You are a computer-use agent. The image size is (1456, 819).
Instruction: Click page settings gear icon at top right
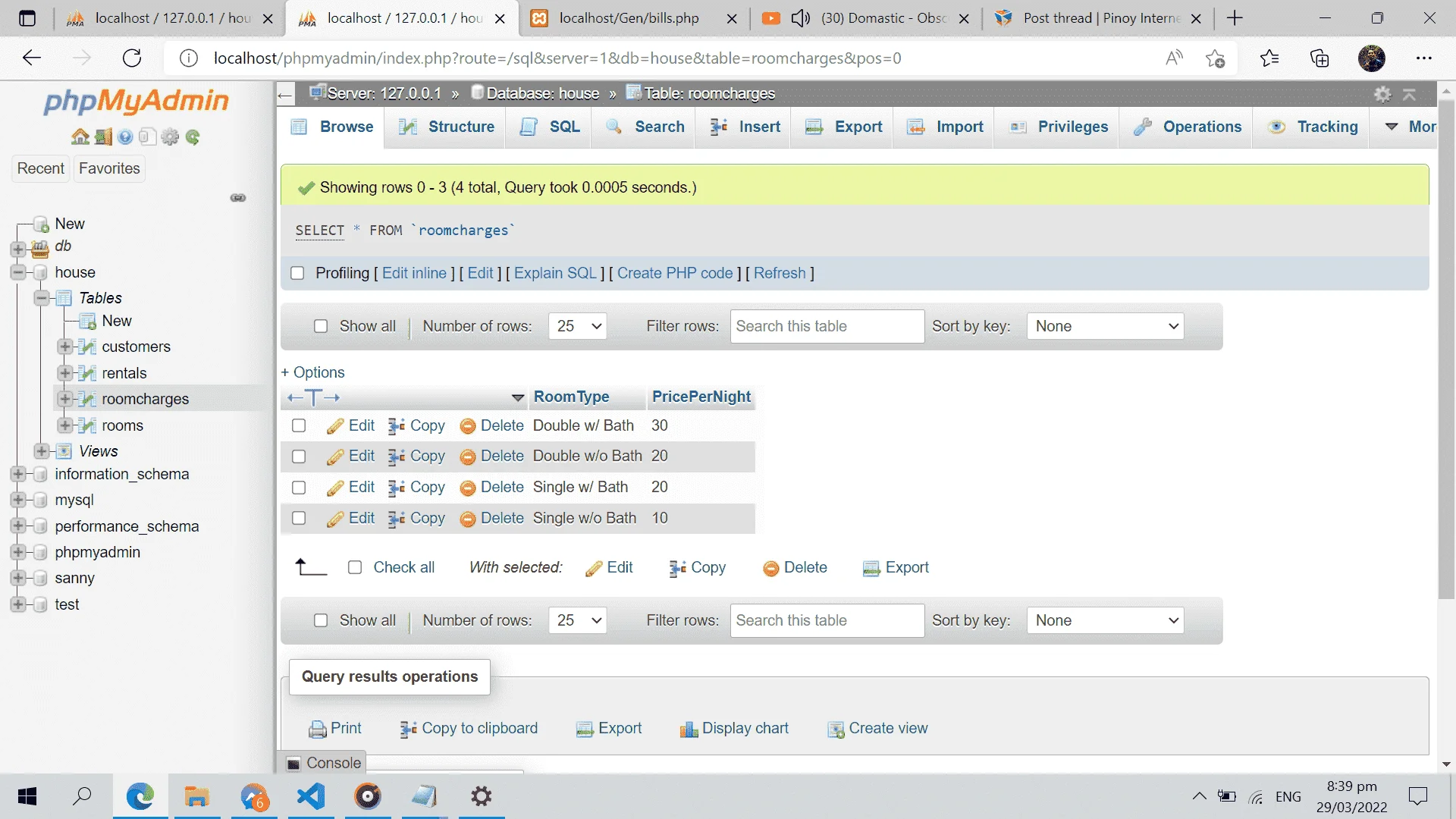[1382, 94]
